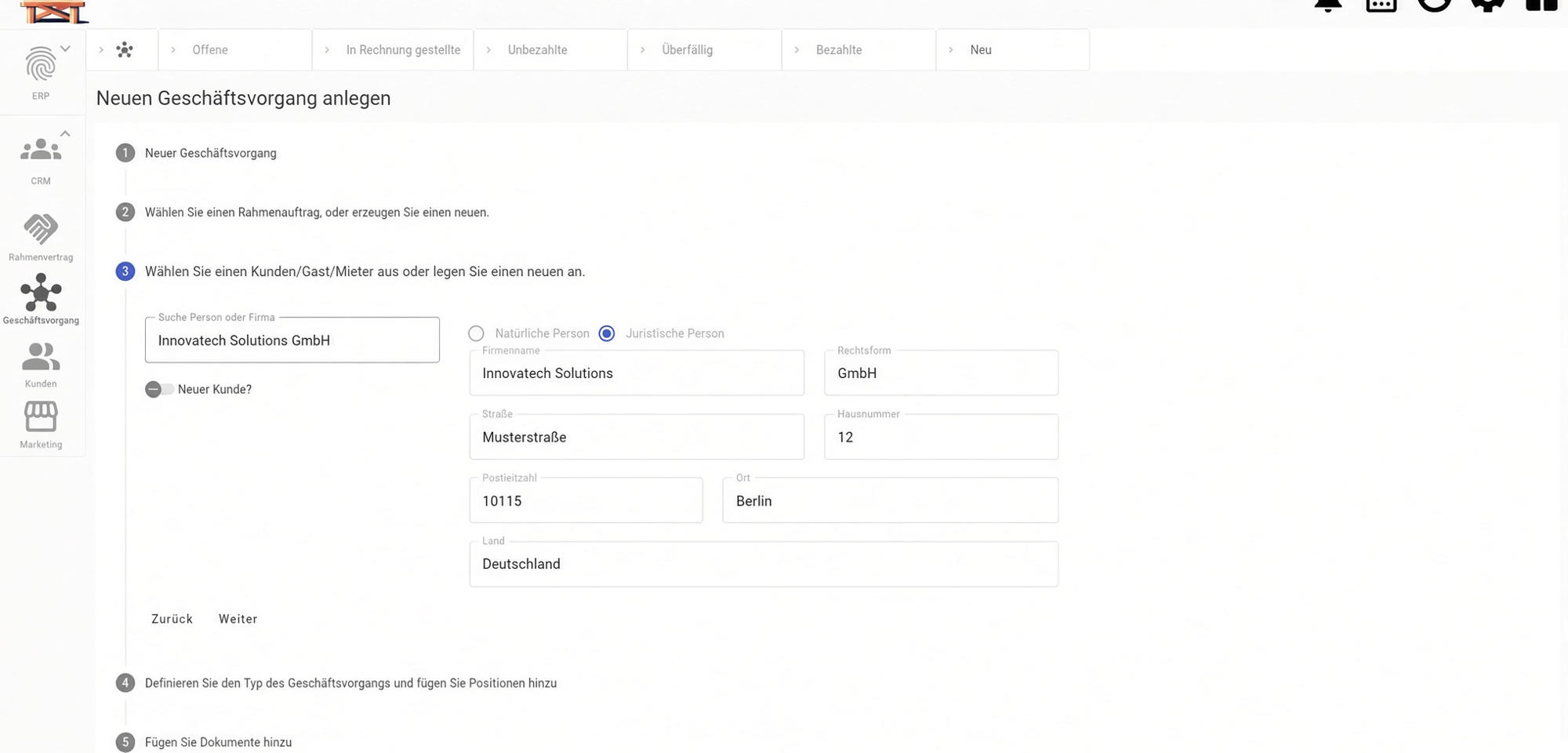Open the settings gear icon
Screen dimensions: 1568x753
(1488, 5)
